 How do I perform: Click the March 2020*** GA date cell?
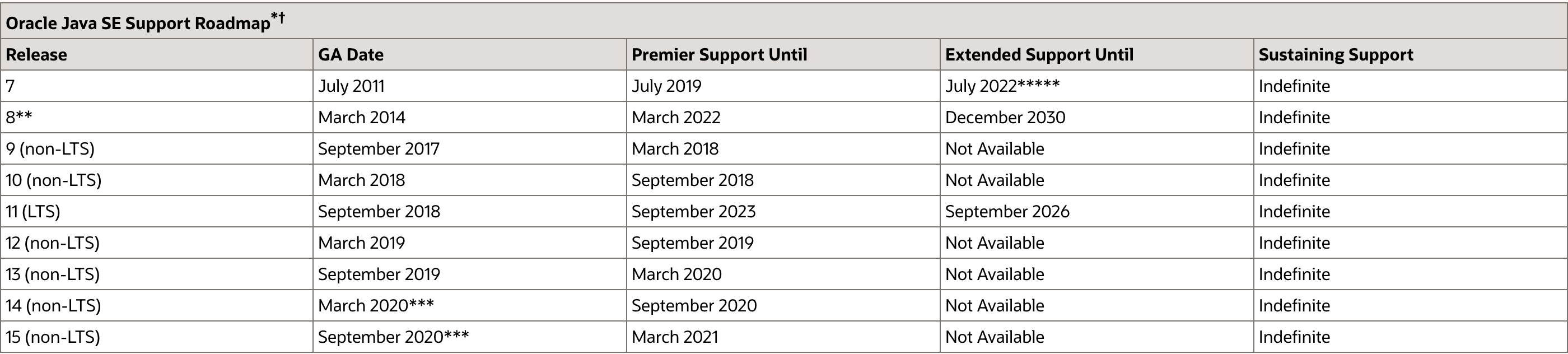point(376,305)
